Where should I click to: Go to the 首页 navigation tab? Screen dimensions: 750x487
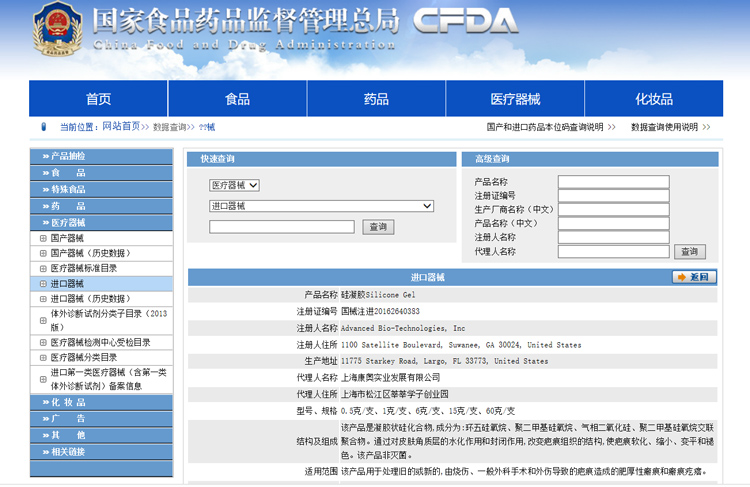pos(98,99)
